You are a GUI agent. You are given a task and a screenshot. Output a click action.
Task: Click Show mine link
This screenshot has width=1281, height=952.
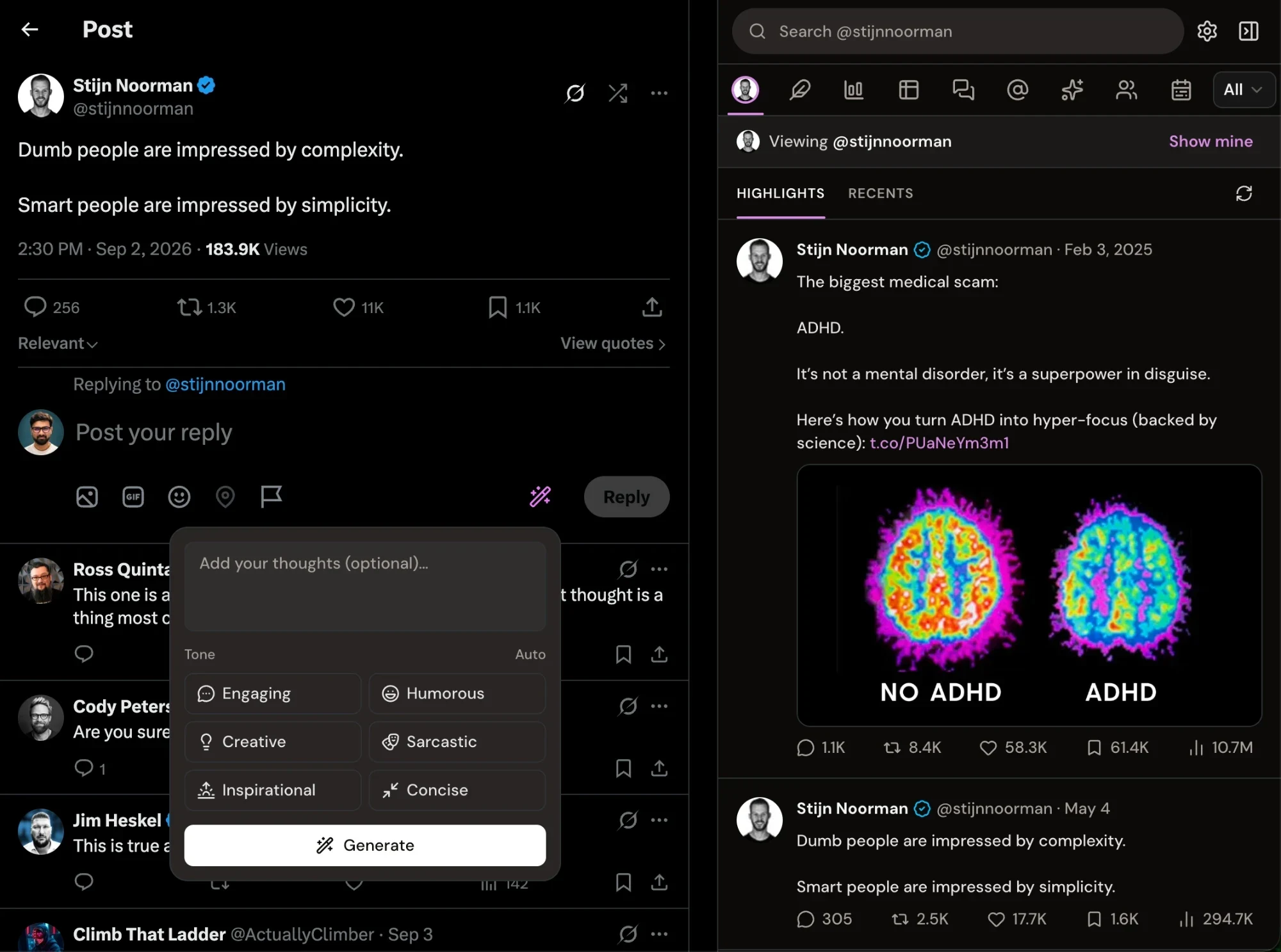pos(1211,141)
